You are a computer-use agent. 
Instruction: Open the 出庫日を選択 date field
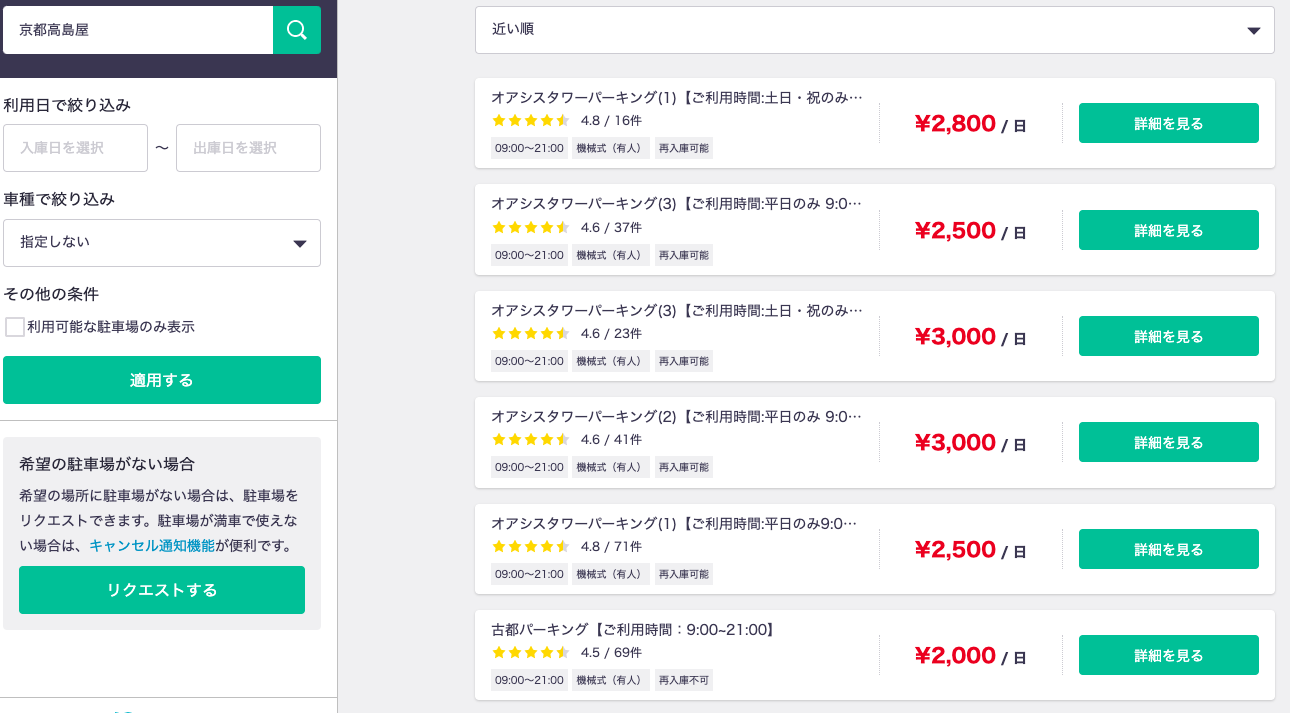(x=248, y=148)
